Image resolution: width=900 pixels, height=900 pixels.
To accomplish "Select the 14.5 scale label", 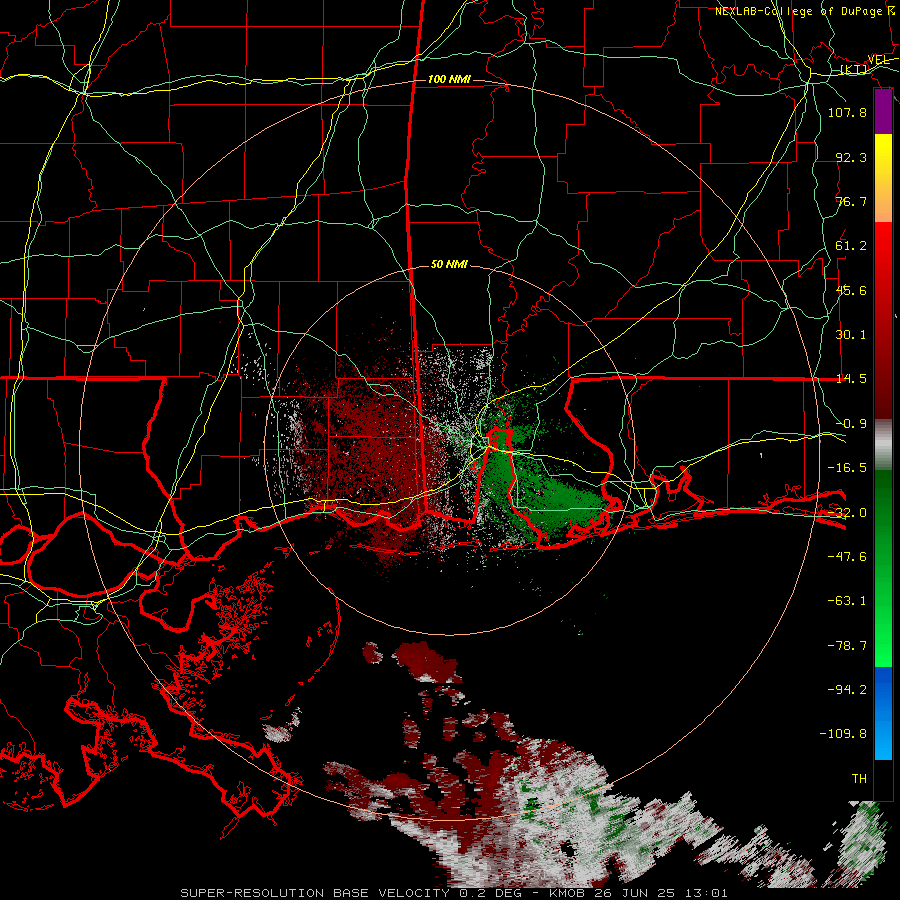I will [x=851, y=379].
